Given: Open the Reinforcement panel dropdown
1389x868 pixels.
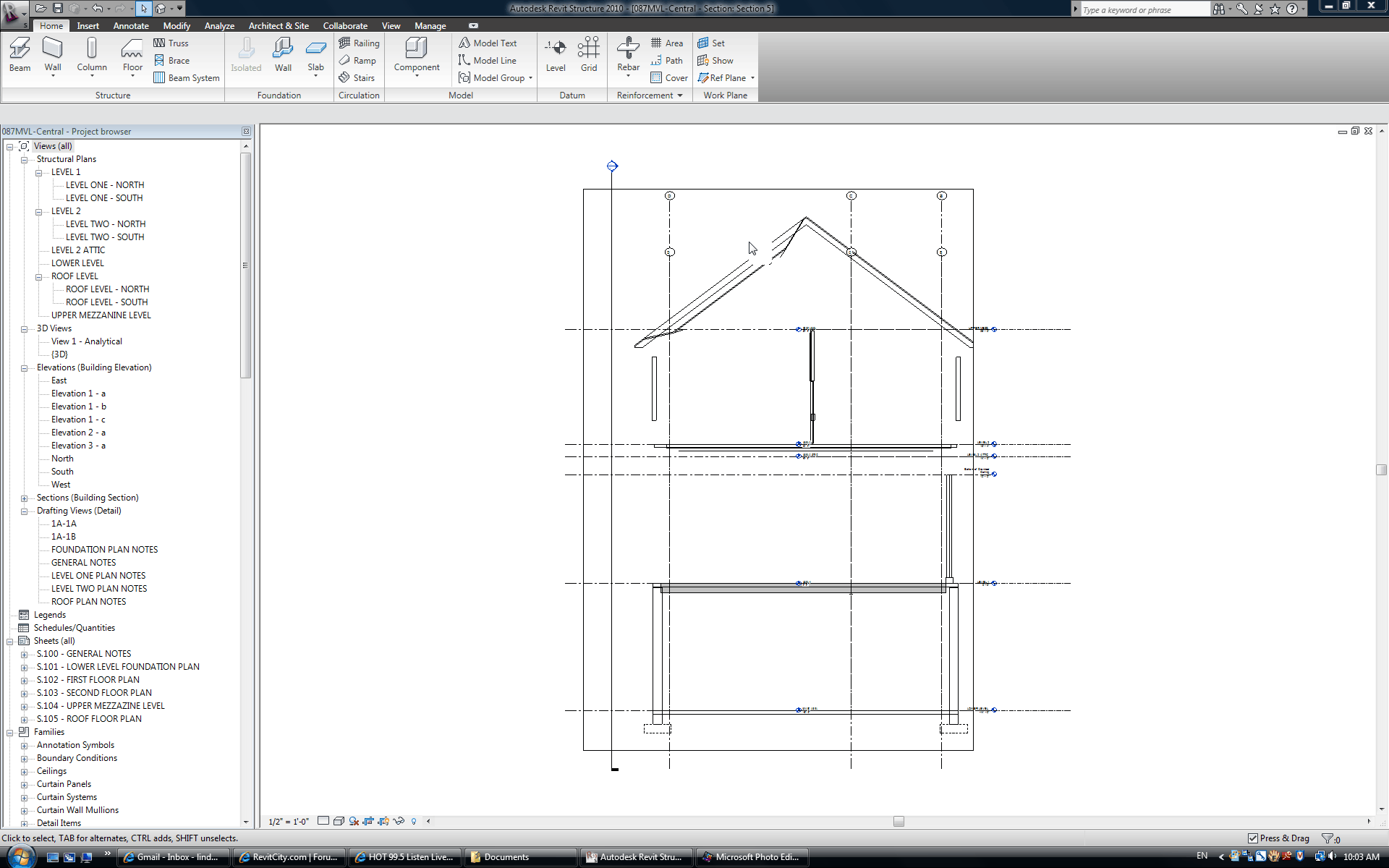Looking at the screenshot, I should click(680, 95).
